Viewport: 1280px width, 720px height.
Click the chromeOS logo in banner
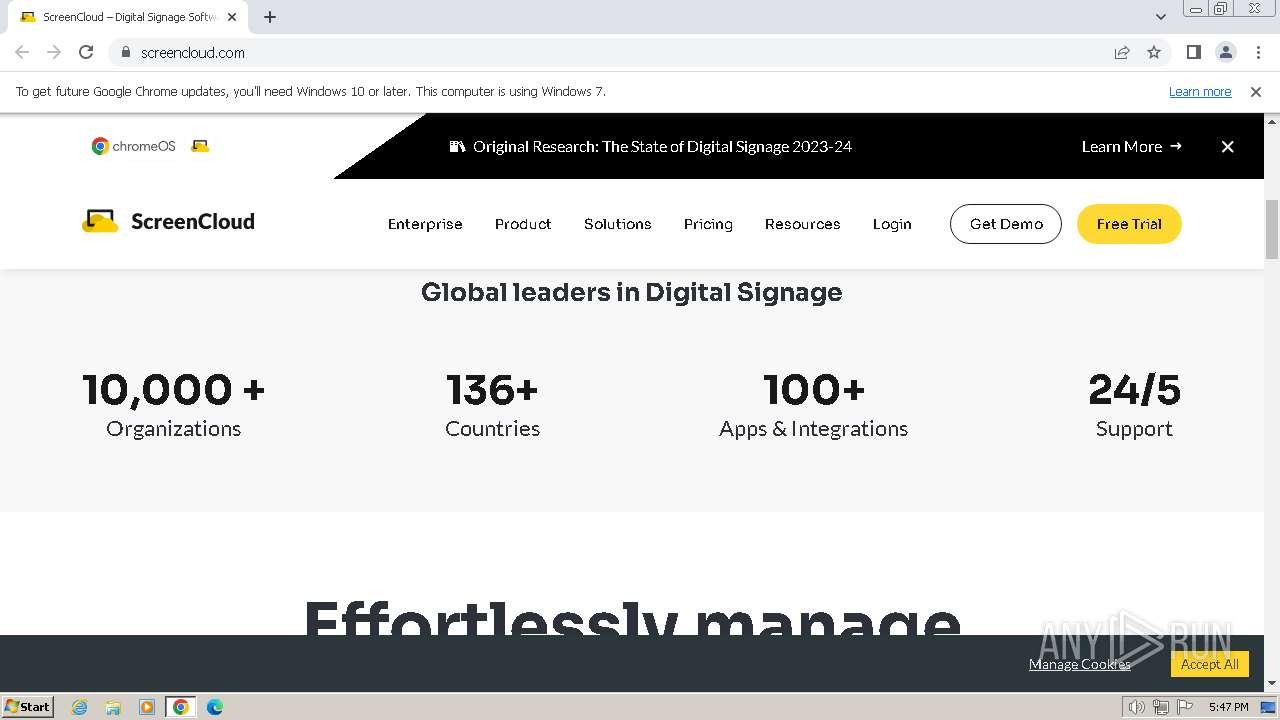tap(133, 146)
